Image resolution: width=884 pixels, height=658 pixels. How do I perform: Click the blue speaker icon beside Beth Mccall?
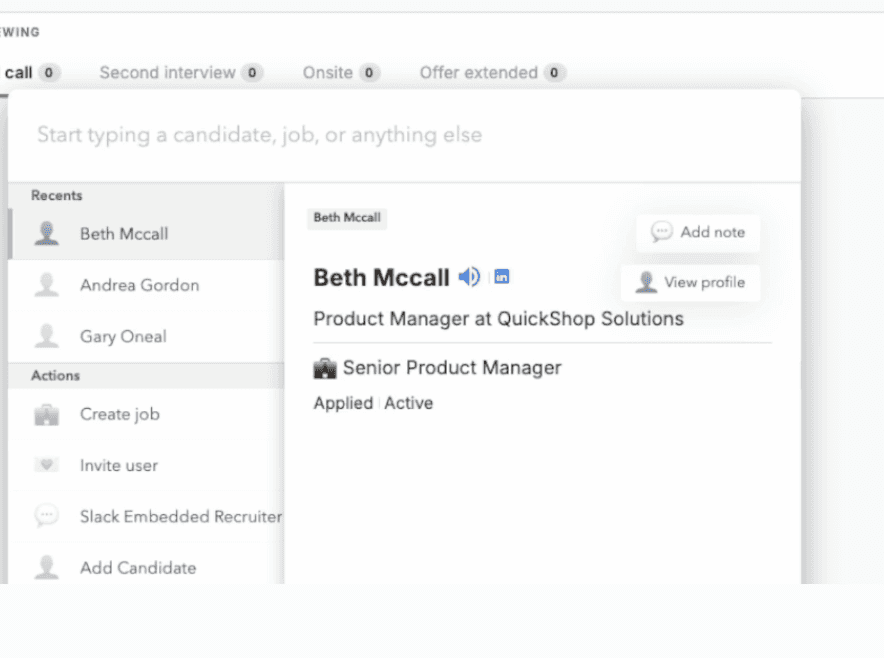point(469,277)
